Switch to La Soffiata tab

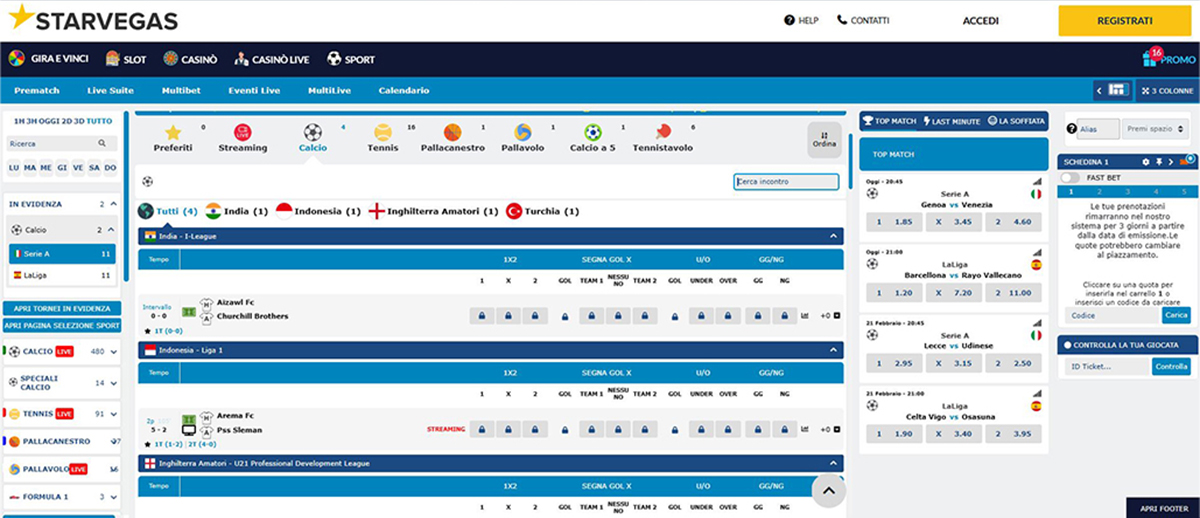click(x=1016, y=120)
